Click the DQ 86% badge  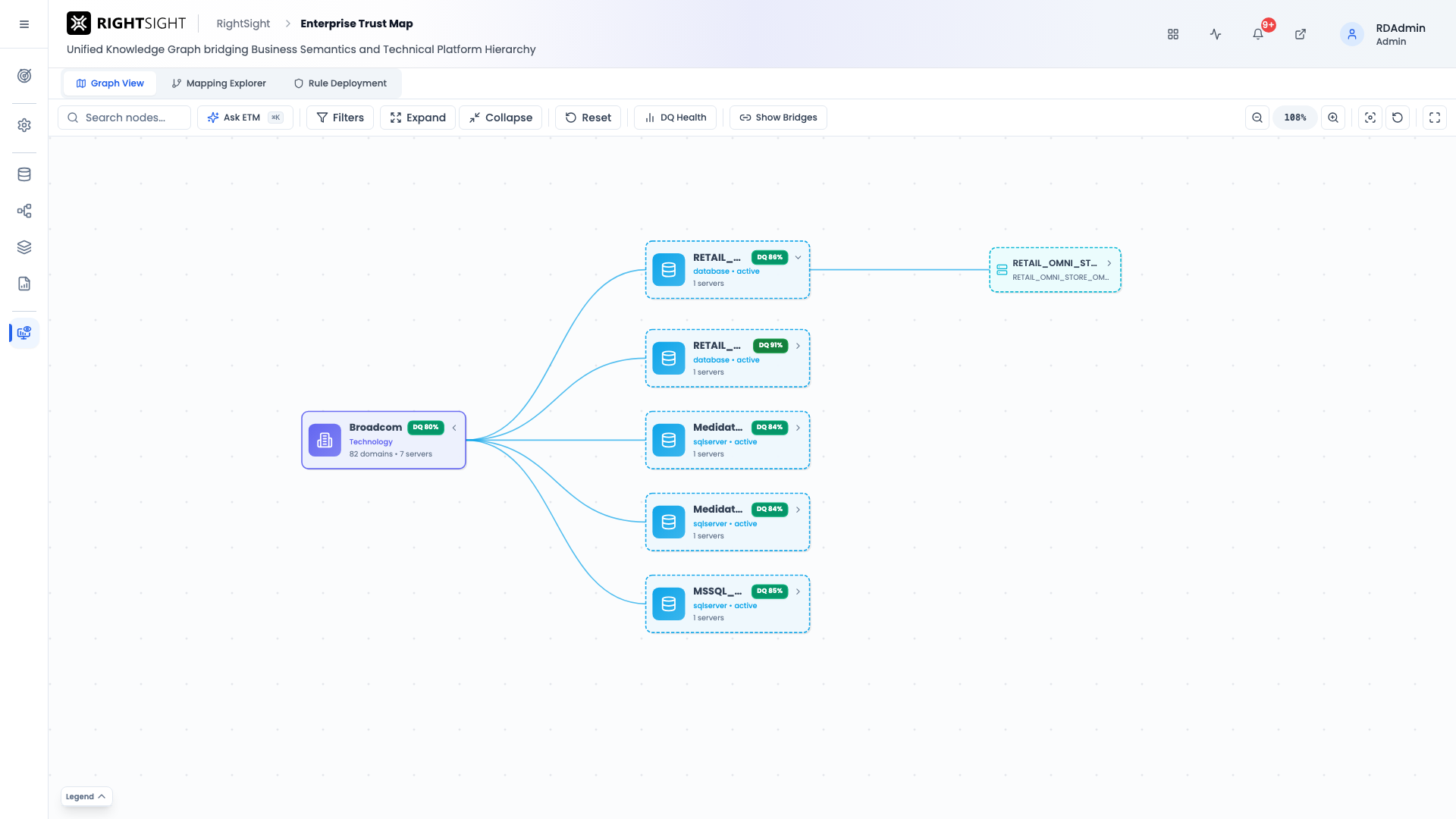770,258
